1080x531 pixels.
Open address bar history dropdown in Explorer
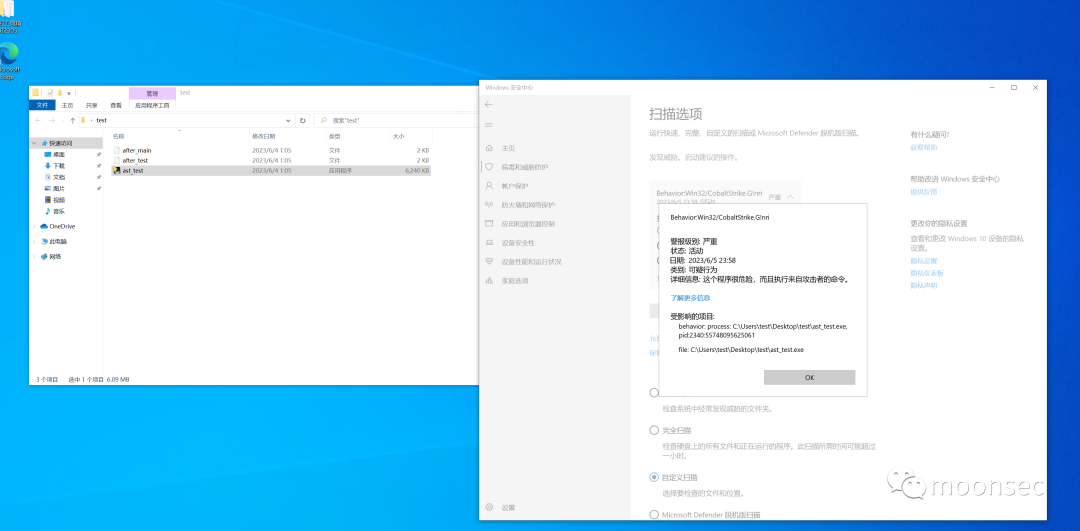(290, 121)
